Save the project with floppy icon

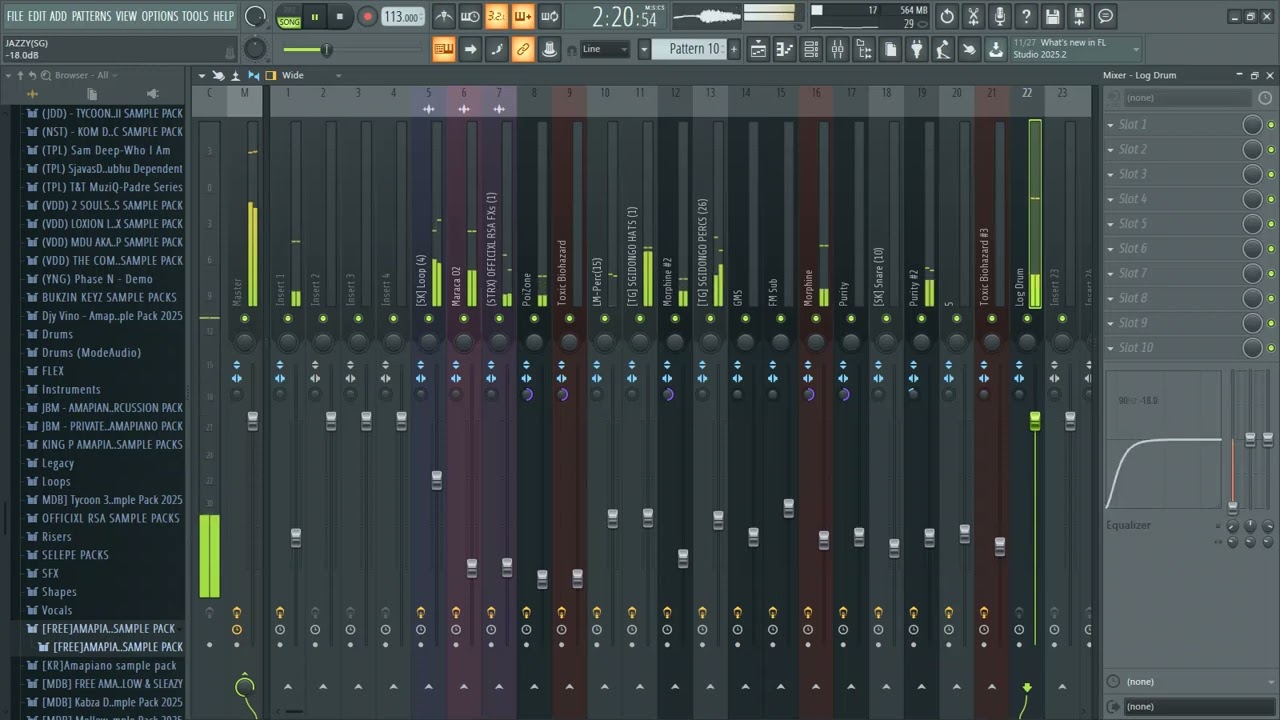pos(1052,16)
